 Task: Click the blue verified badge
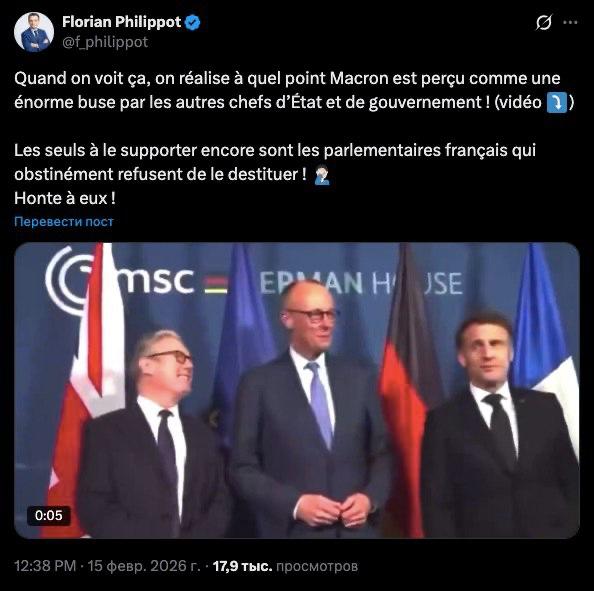192,22
